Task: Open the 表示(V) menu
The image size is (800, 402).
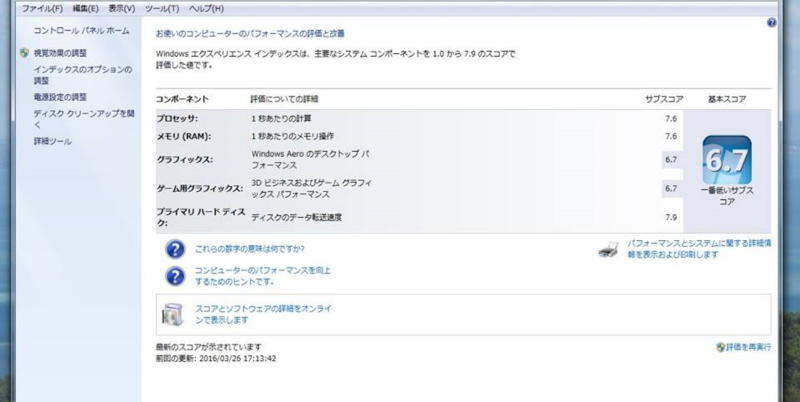Action: 122,9
